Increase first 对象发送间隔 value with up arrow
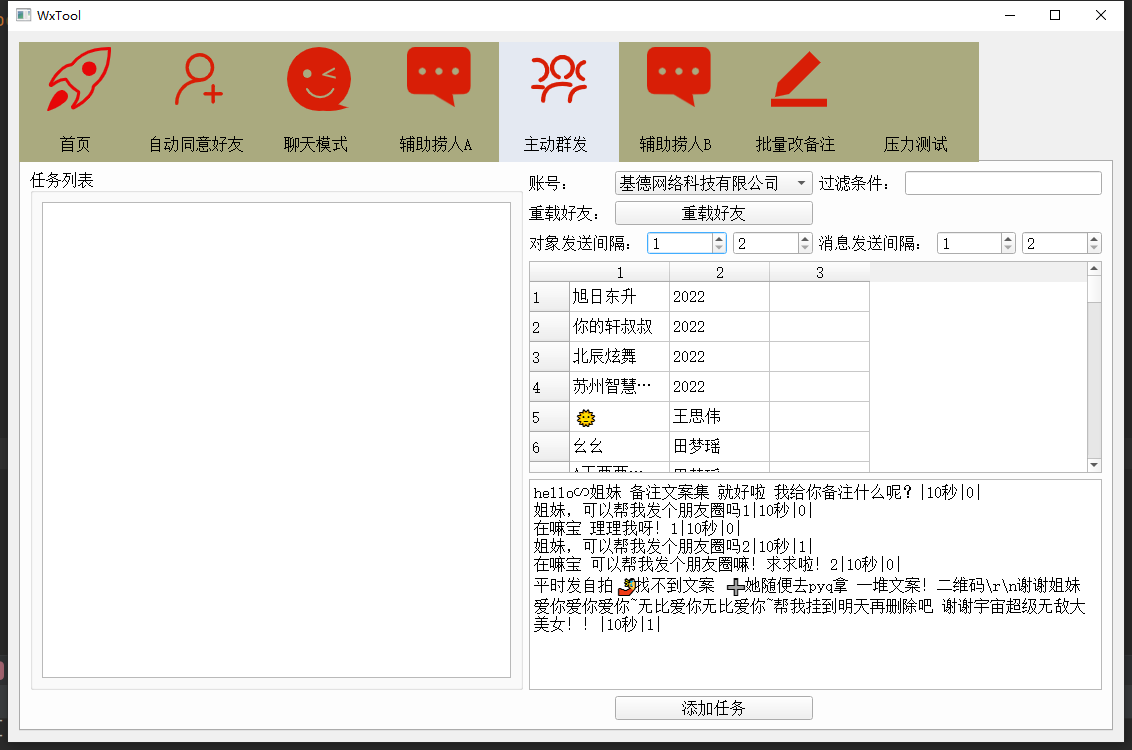This screenshot has height=750, width=1132. [719, 238]
